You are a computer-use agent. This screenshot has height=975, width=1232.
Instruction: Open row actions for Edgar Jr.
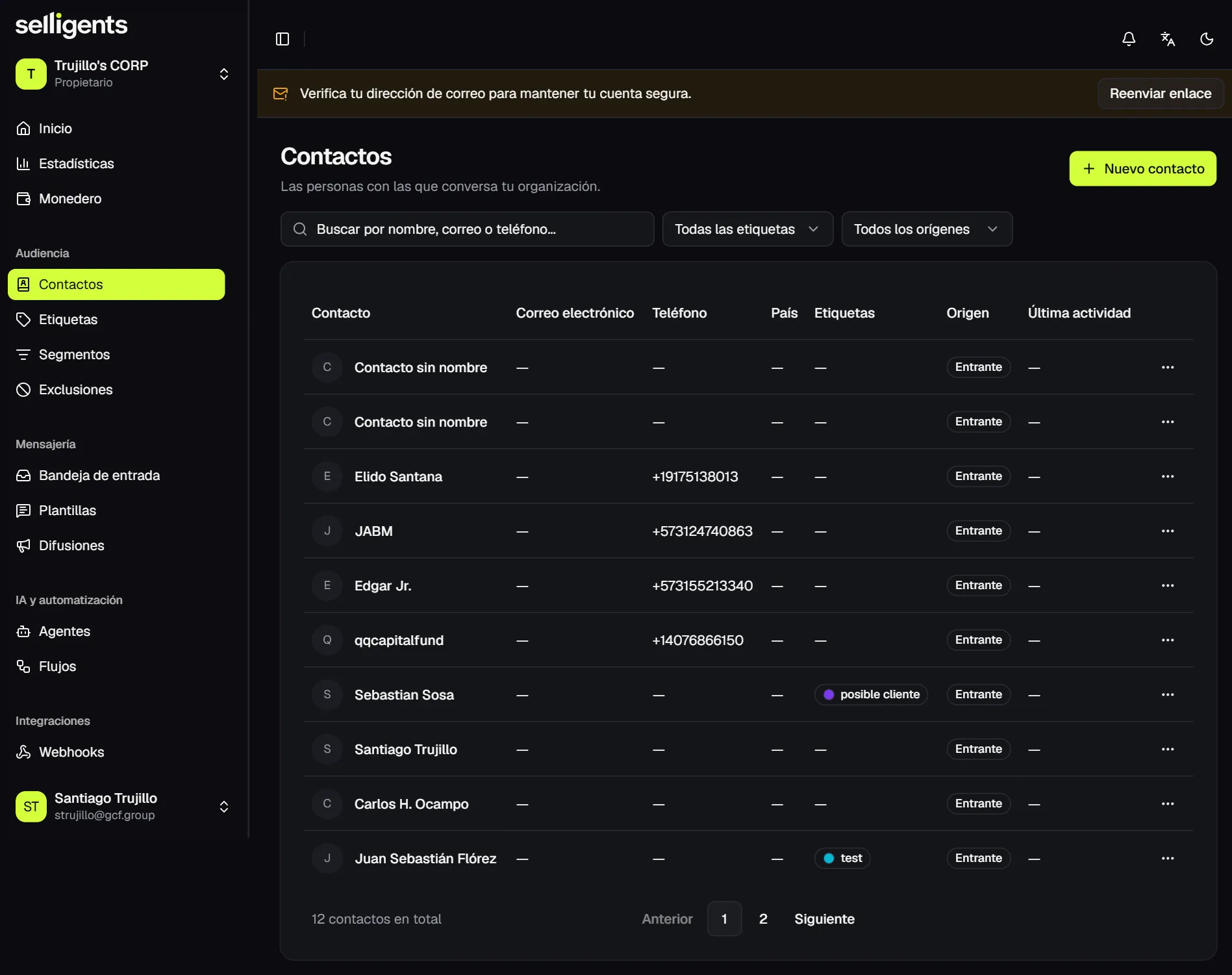coord(1168,585)
